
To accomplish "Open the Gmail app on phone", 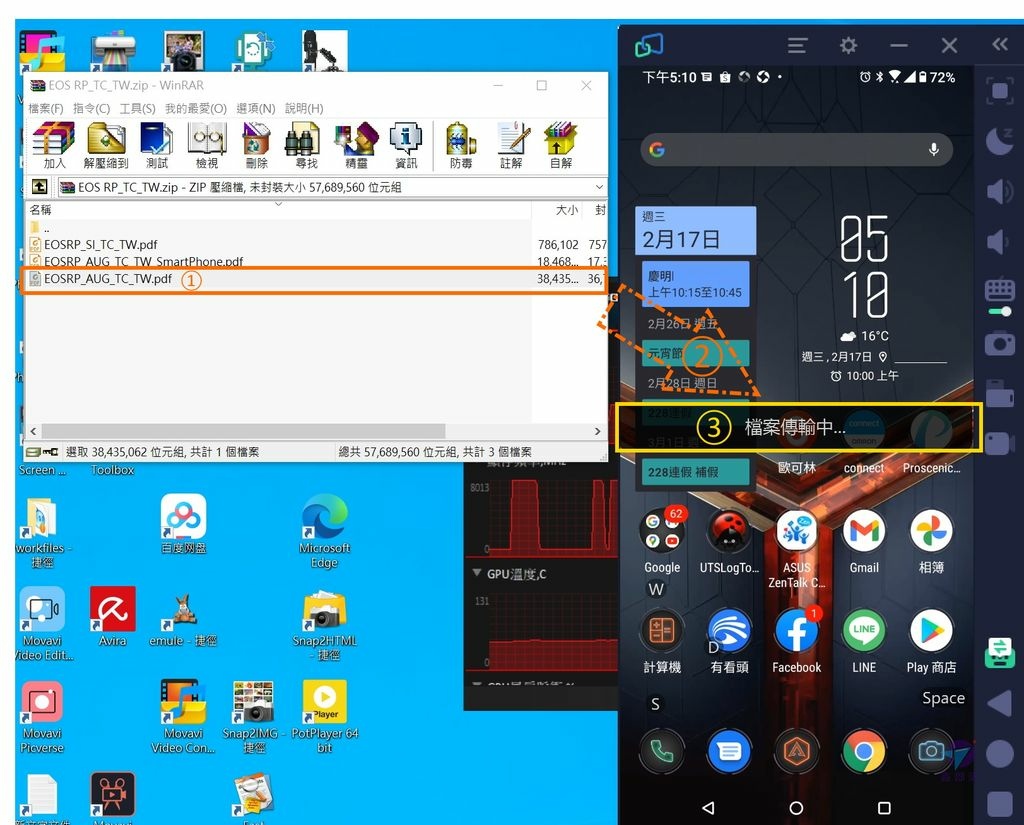I will click(x=864, y=532).
